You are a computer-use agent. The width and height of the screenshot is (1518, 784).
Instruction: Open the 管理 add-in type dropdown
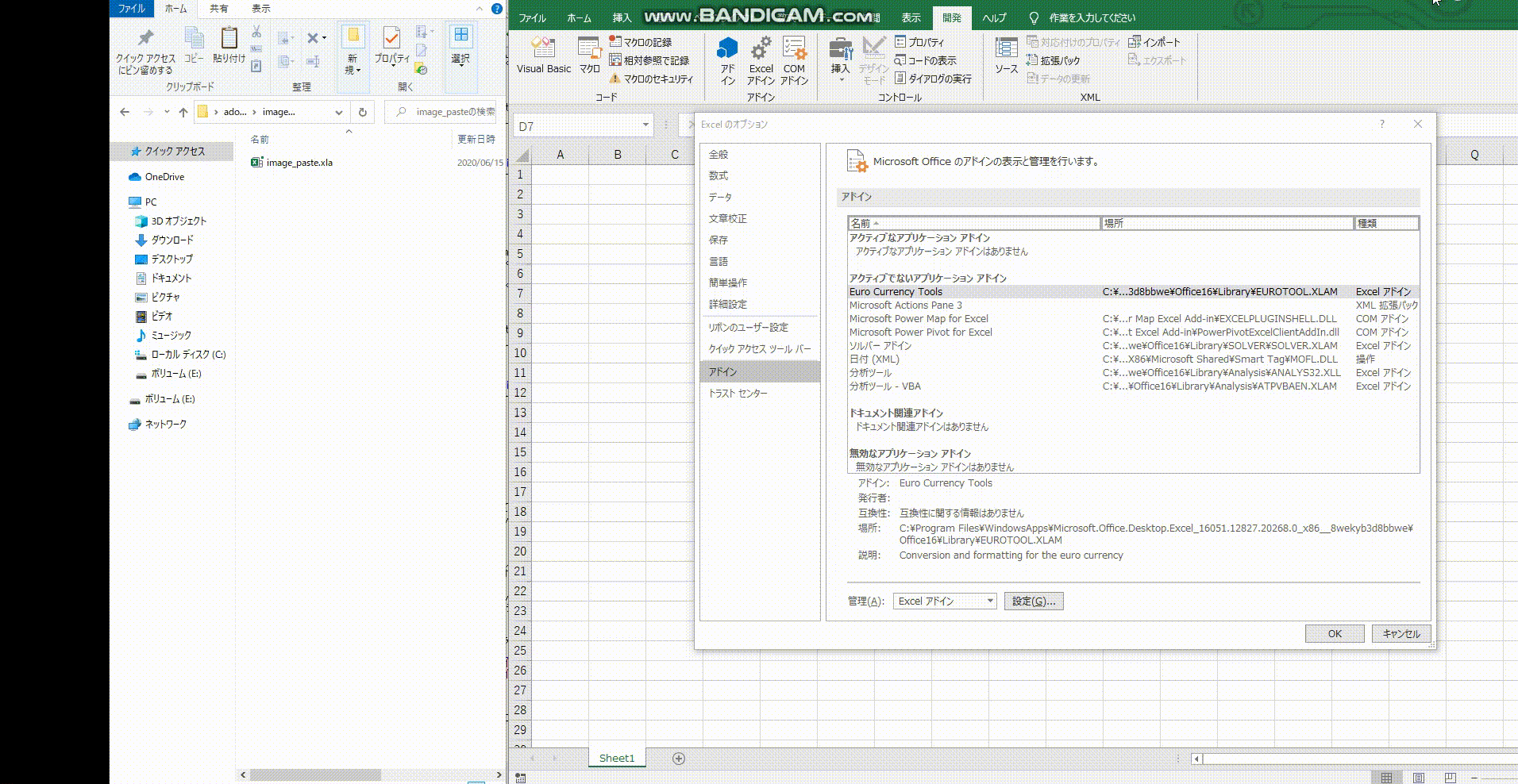click(x=989, y=601)
